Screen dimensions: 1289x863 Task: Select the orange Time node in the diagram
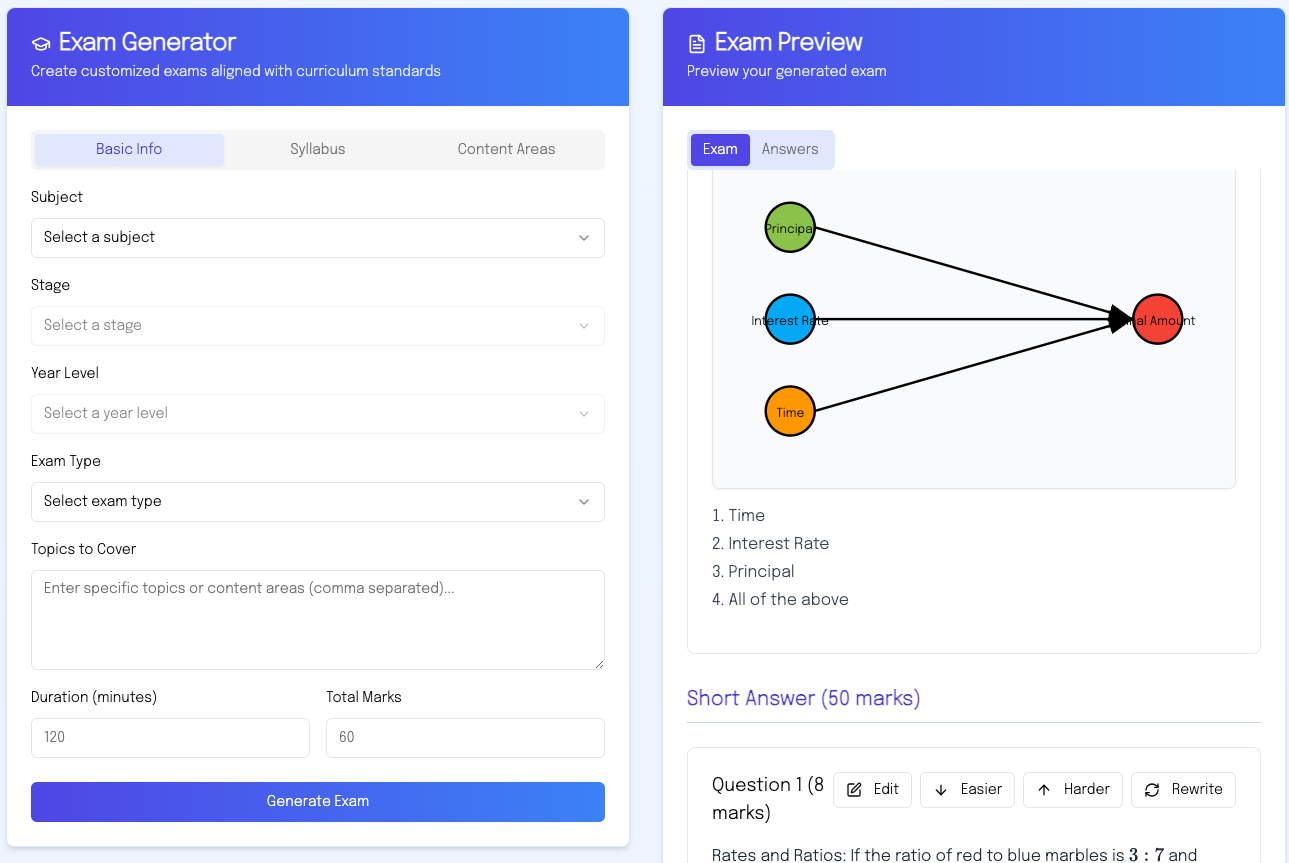coord(790,411)
